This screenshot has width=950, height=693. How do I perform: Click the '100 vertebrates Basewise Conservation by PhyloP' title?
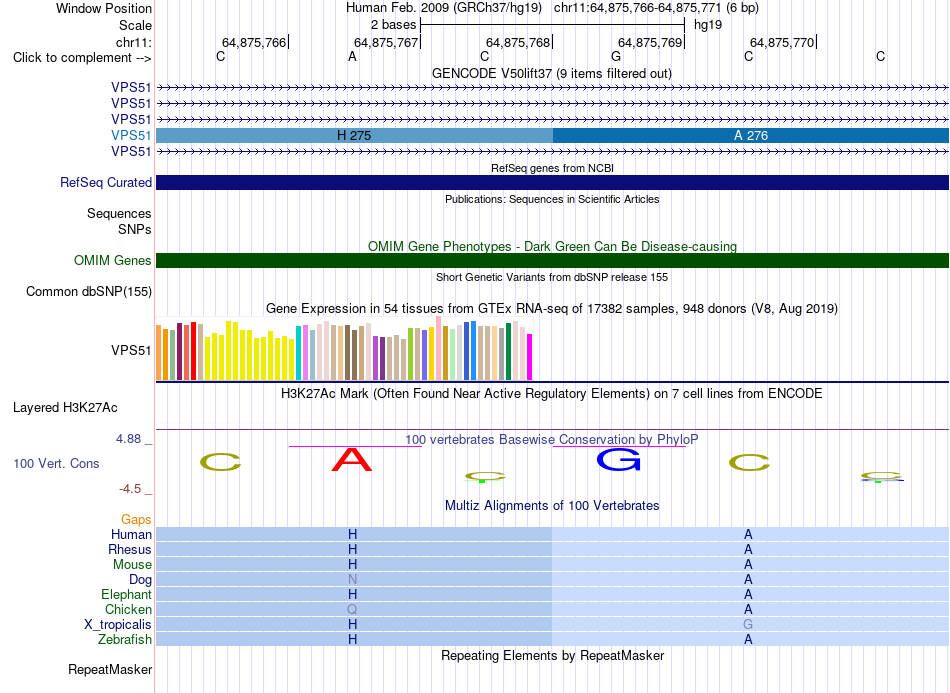[x=551, y=439]
